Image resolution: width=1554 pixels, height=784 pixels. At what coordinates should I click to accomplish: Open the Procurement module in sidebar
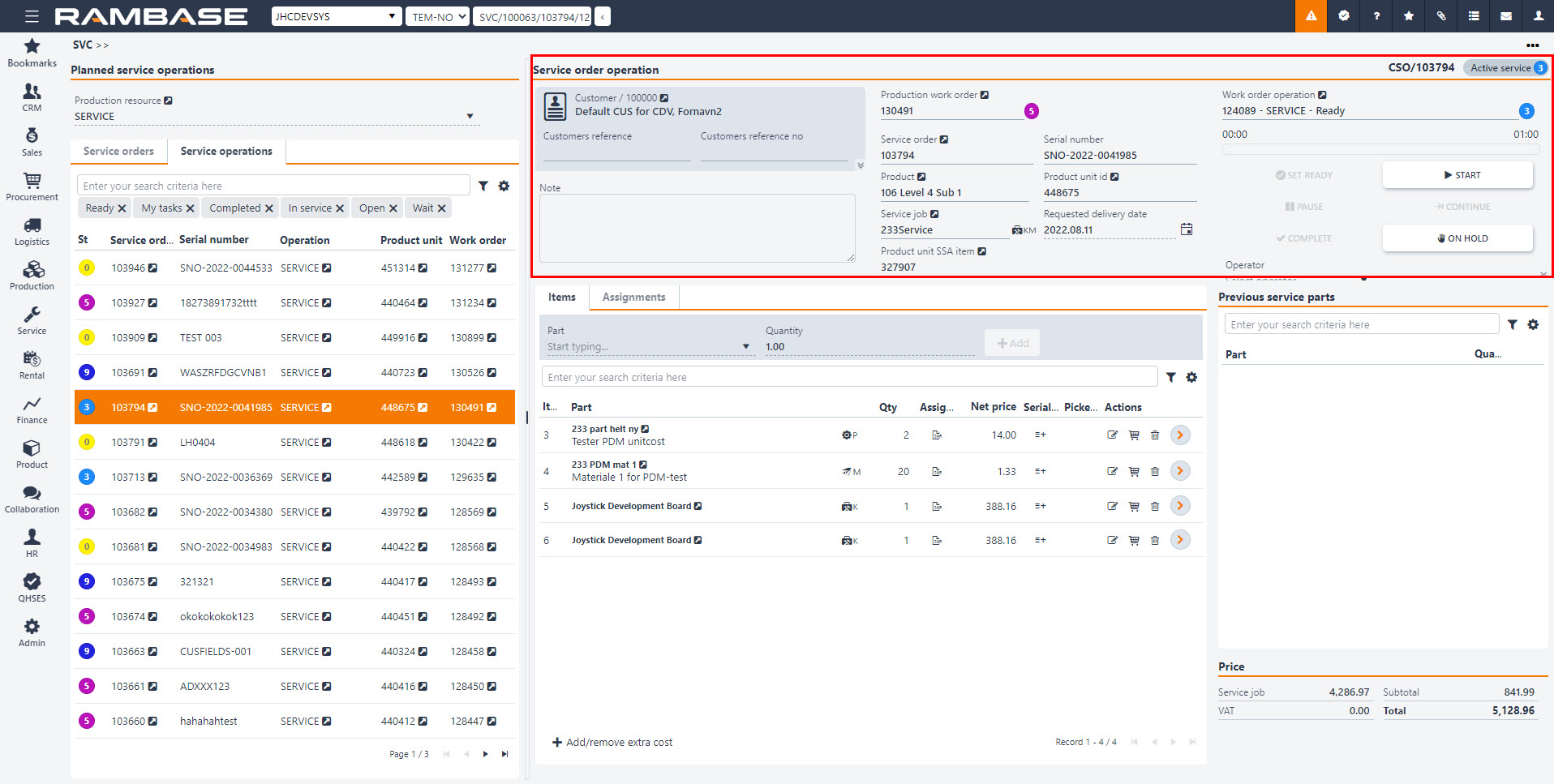click(x=32, y=186)
